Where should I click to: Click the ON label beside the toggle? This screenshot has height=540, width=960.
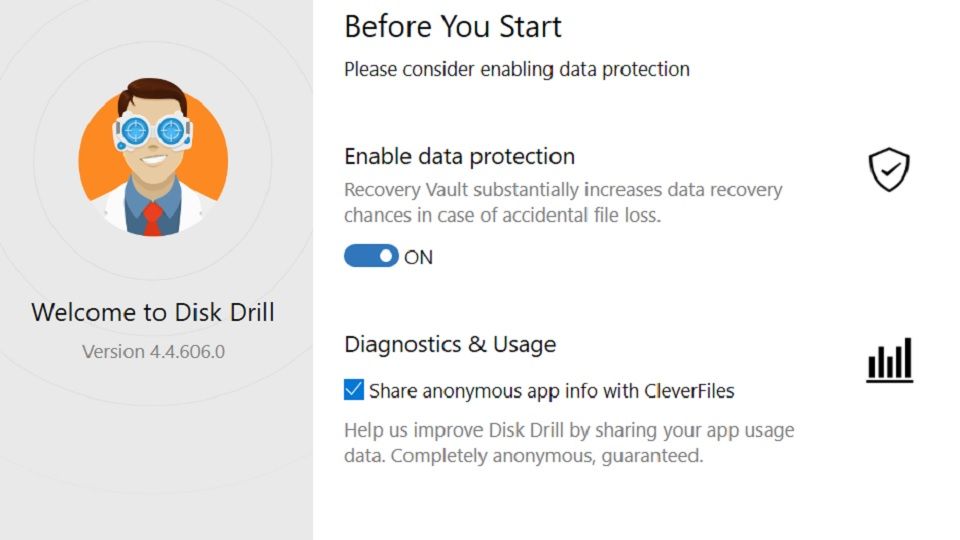click(x=418, y=258)
